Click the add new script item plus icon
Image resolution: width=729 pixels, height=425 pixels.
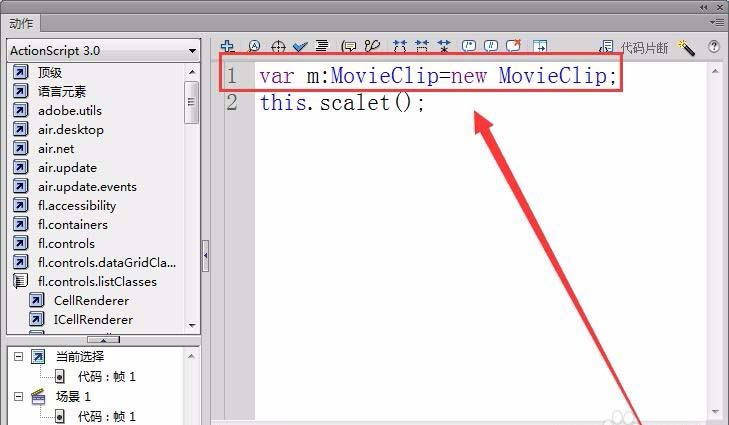coord(227,46)
